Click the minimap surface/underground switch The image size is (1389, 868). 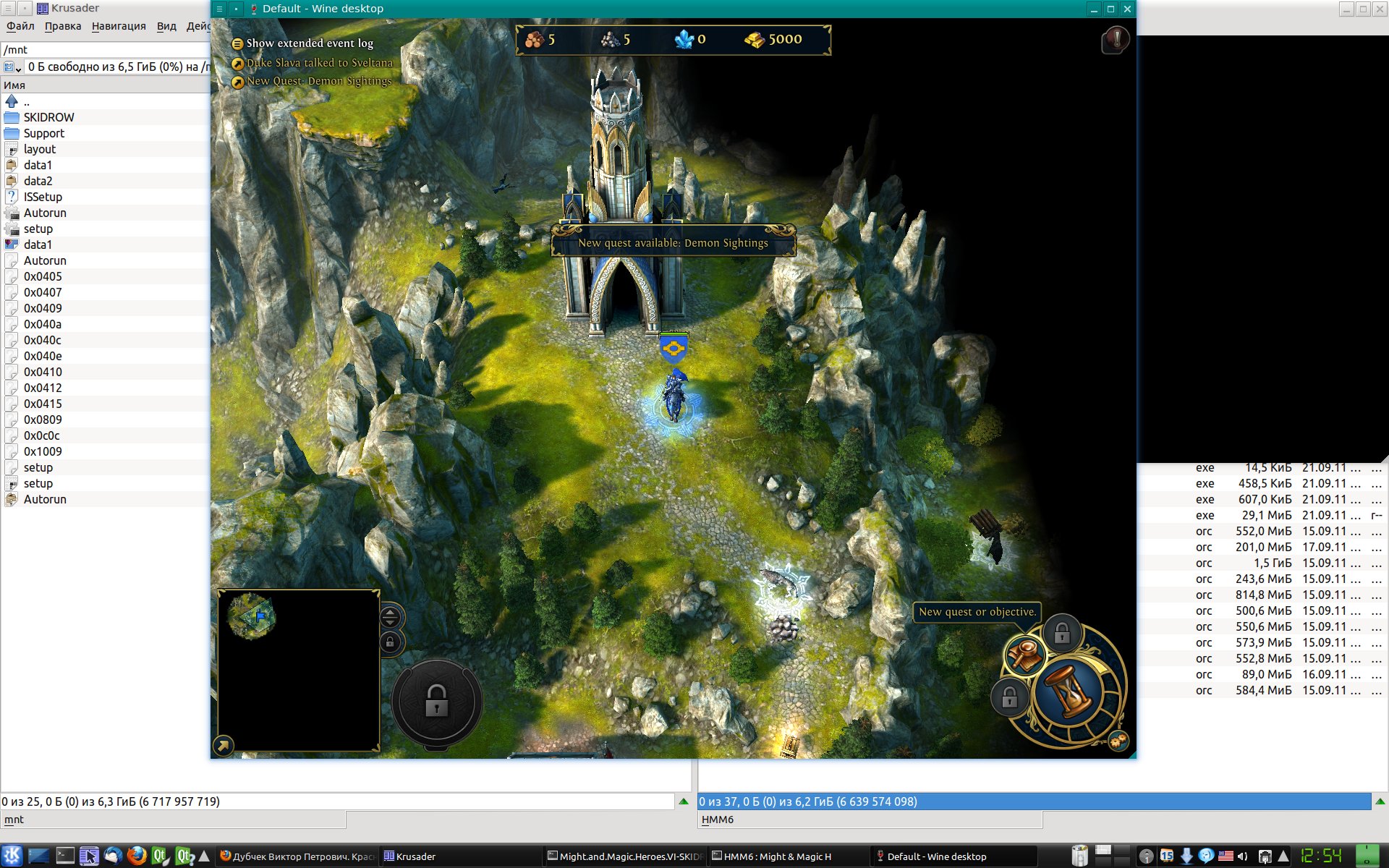tap(390, 617)
